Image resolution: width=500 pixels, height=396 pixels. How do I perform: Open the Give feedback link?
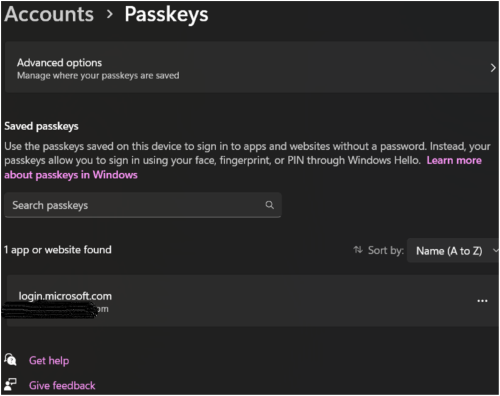(62, 386)
